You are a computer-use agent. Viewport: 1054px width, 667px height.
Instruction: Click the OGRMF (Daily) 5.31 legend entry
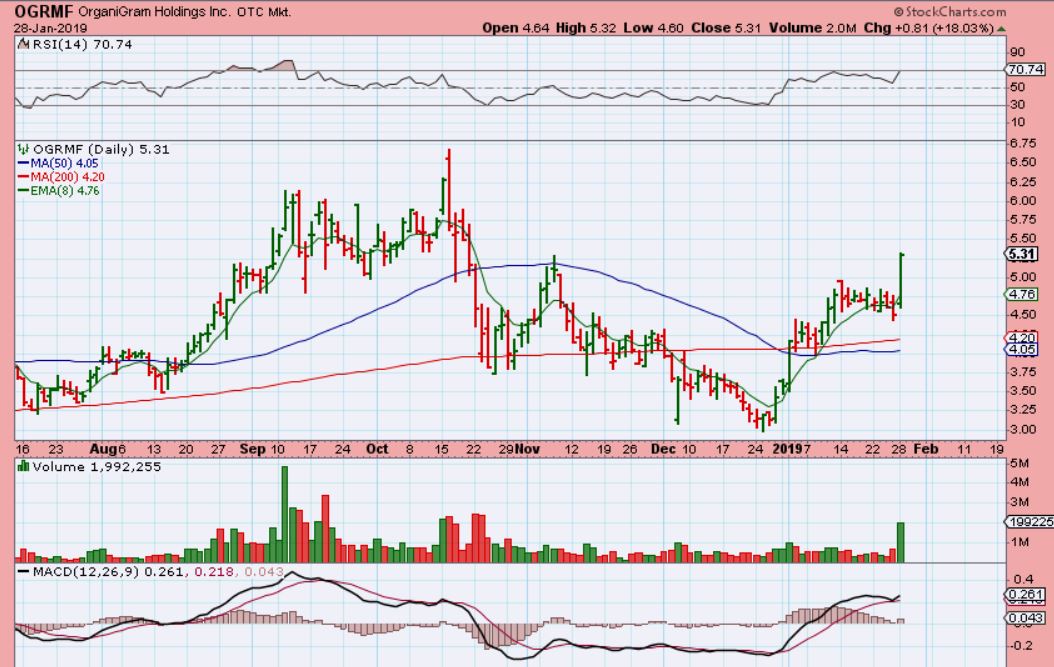101,149
